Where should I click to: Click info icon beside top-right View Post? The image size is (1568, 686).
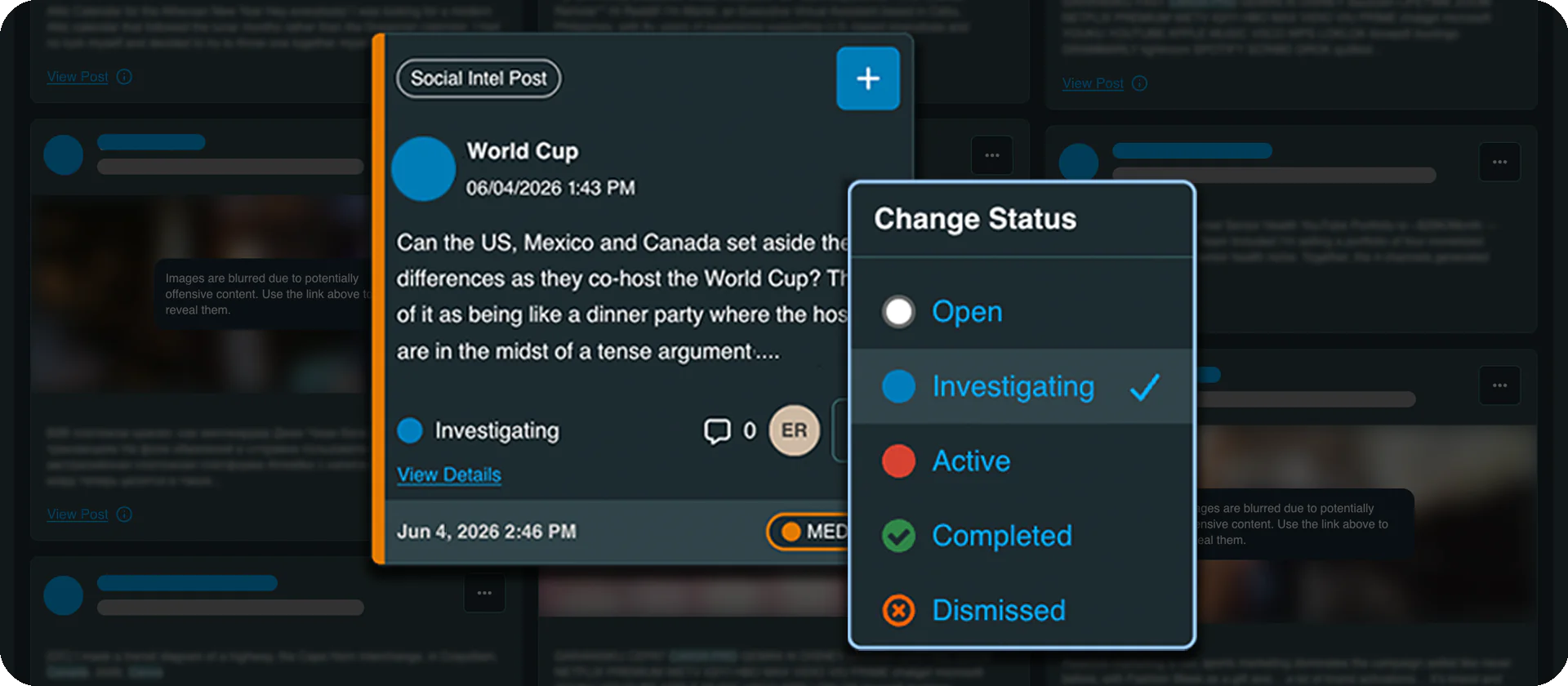tap(1140, 83)
